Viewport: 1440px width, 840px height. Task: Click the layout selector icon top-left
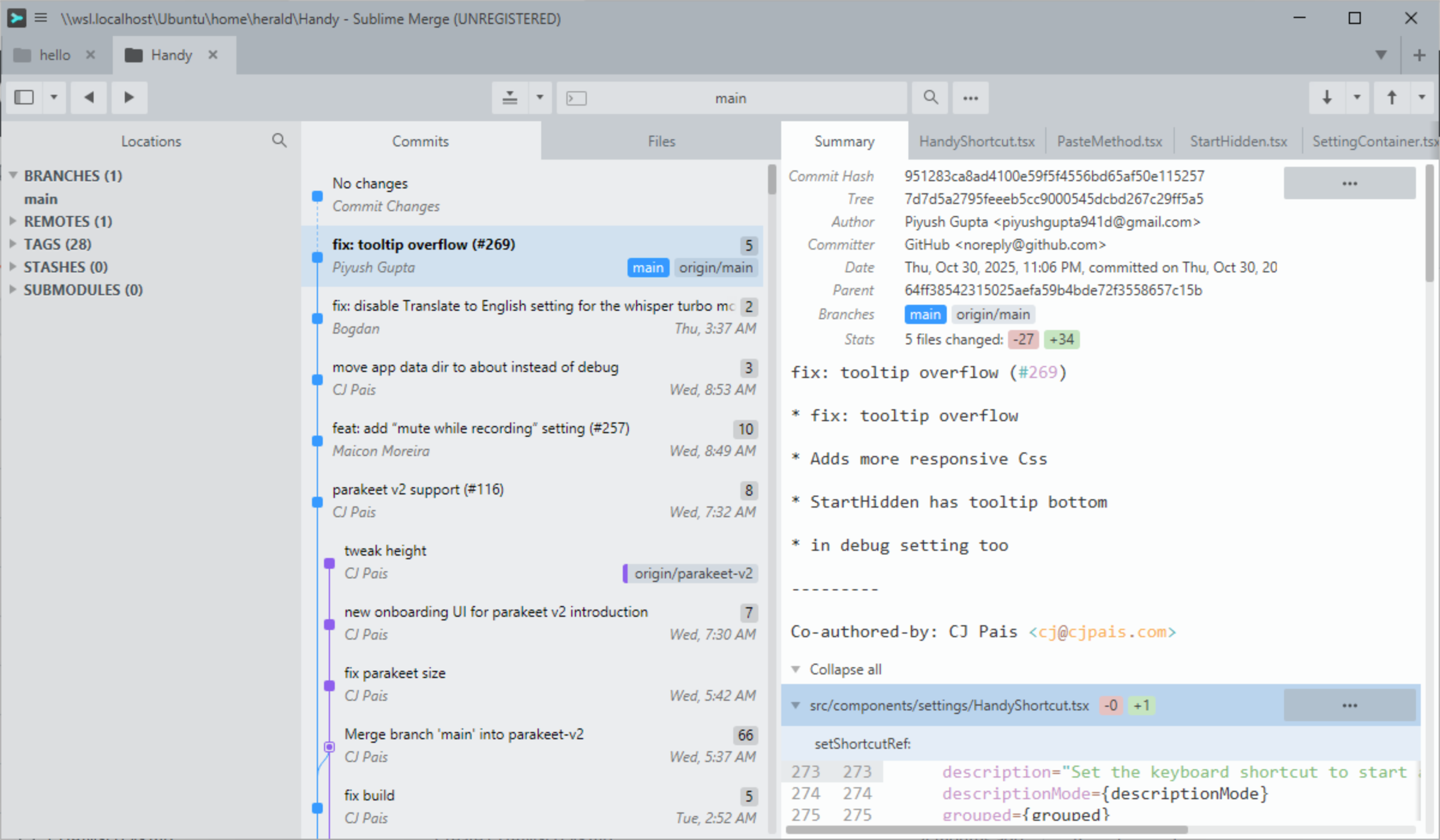tap(24, 97)
